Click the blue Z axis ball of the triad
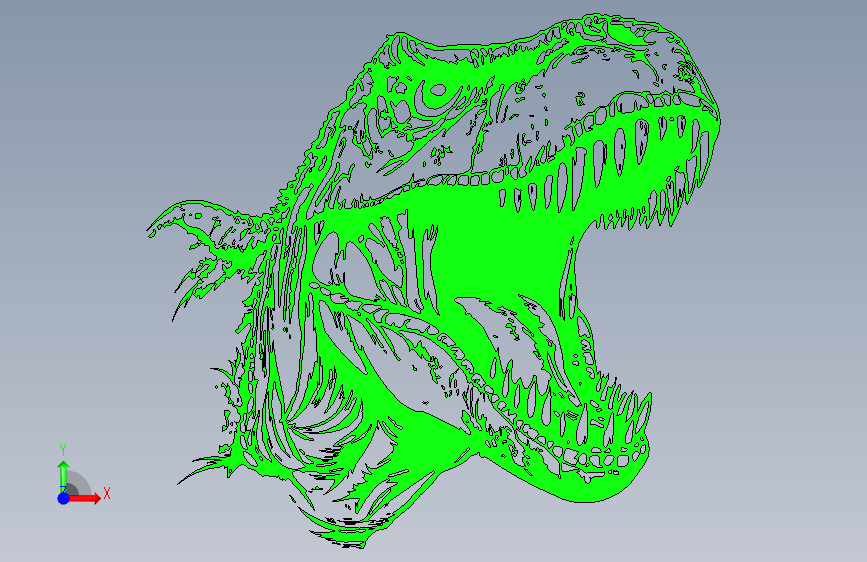Image resolution: width=867 pixels, height=562 pixels. [64, 498]
